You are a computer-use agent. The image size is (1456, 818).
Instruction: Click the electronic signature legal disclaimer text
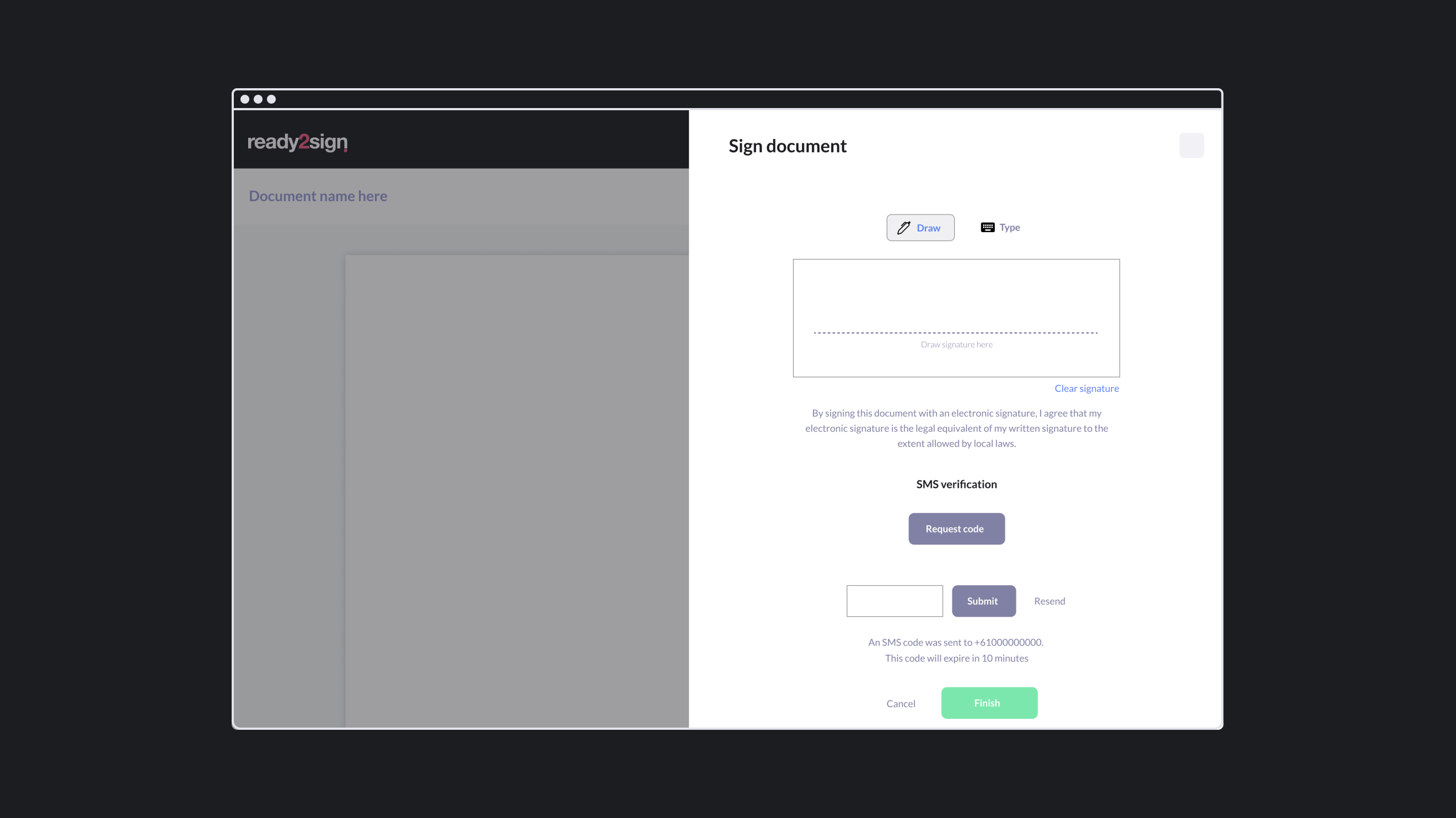tap(956, 428)
